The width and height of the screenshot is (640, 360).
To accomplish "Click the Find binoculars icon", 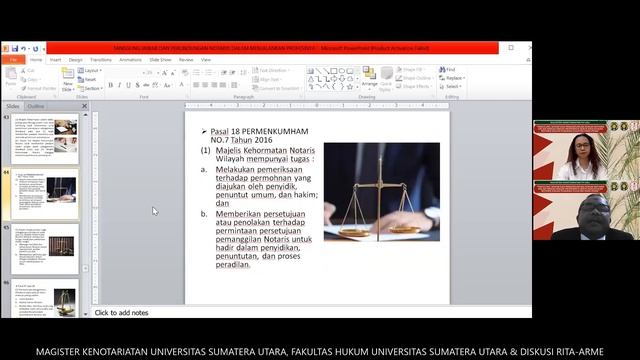I will click(442, 70).
